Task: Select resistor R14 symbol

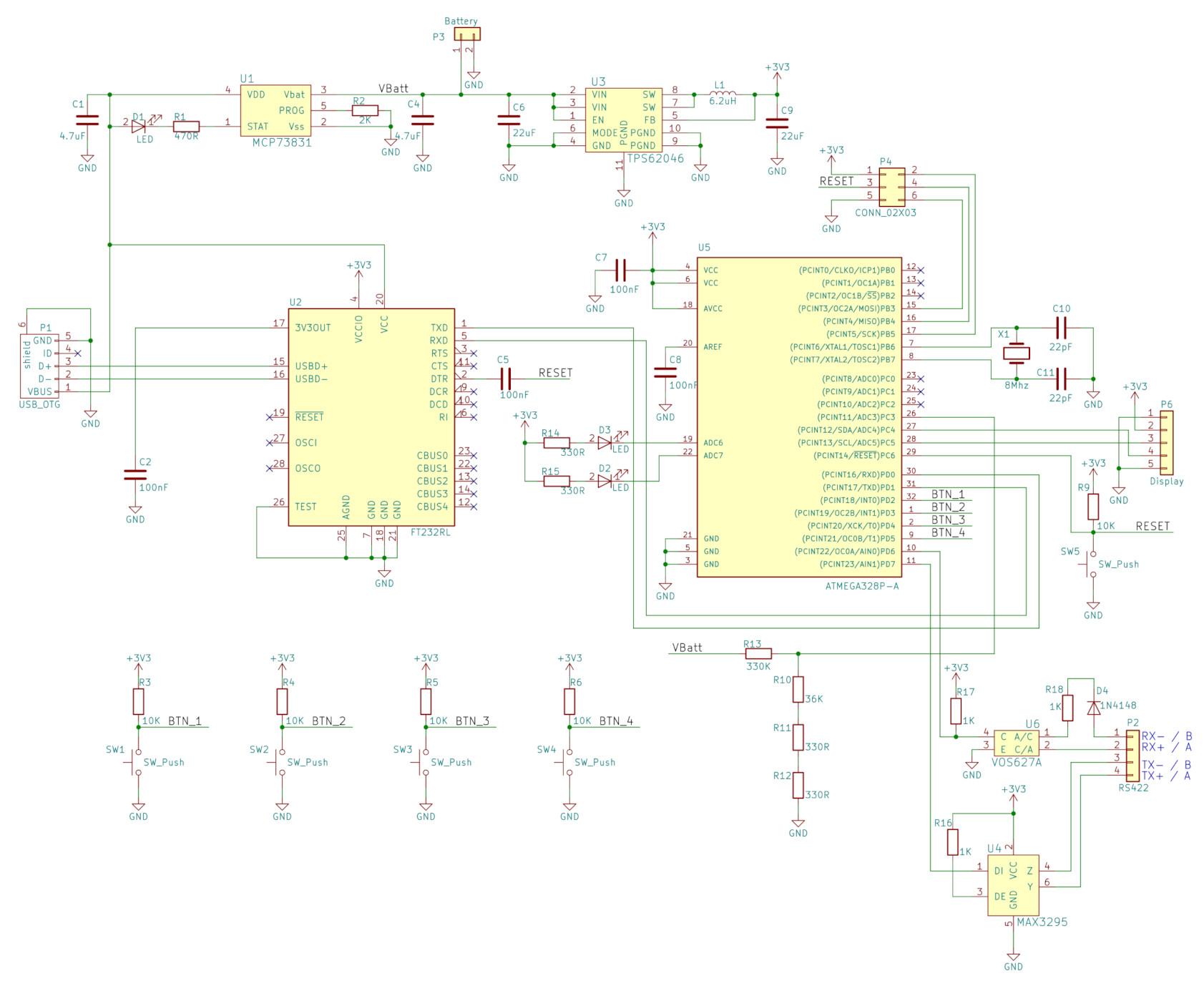Action: 557,443
